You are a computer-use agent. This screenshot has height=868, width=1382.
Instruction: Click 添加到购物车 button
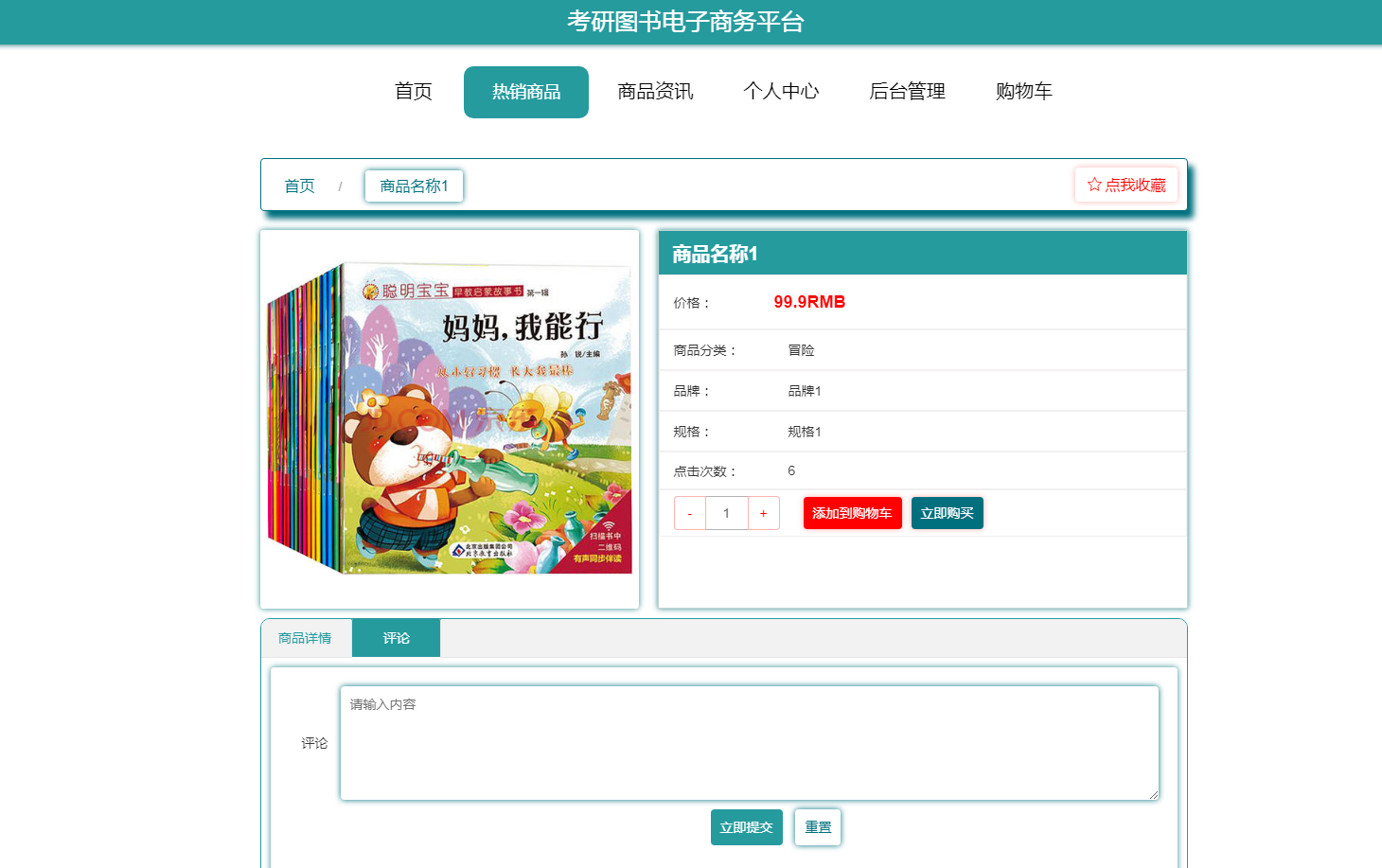852,513
